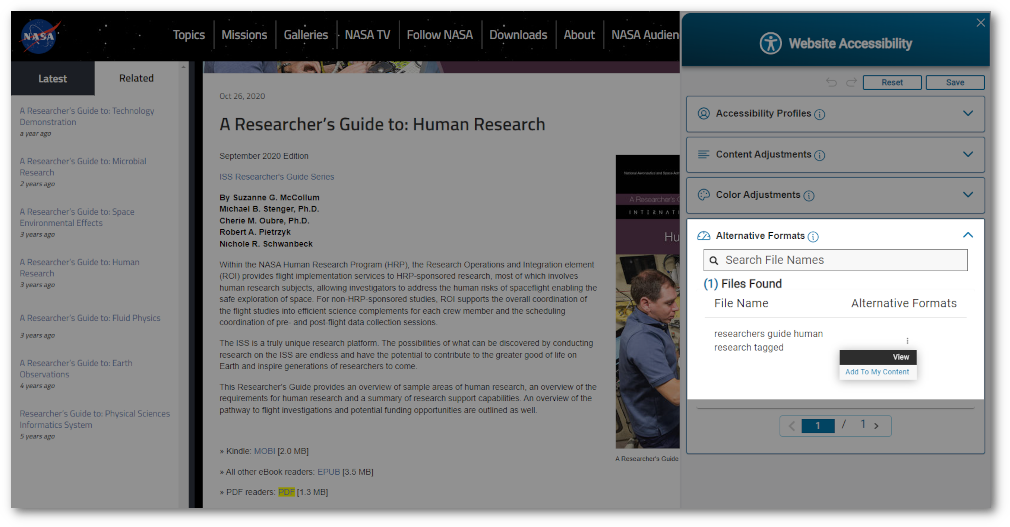Click the 'File Name' column header
1010x527 pixels.
tap(741, 303)
